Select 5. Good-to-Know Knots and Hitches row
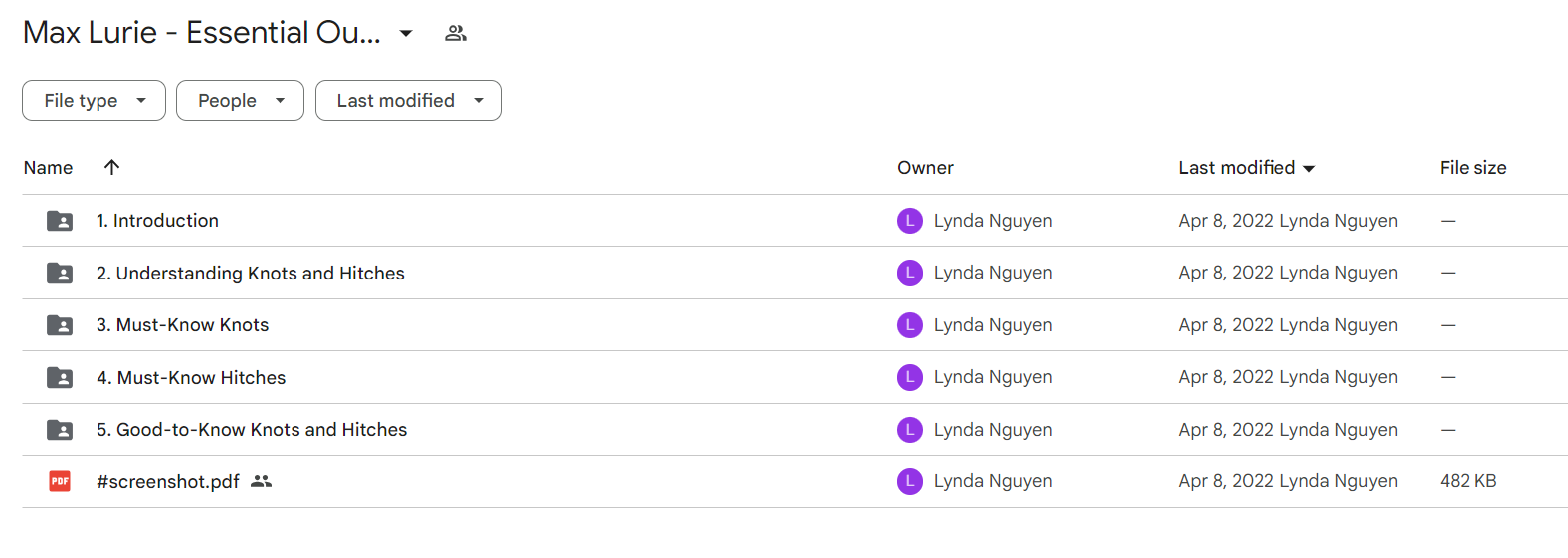The height and width of the screenshot is (558, 1568). [x=794, y=430]
